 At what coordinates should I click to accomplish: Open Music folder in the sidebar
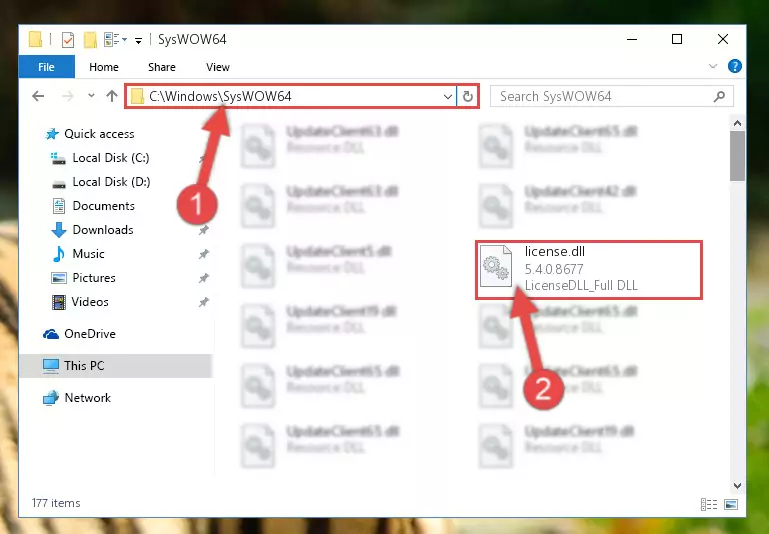[x=88, y=254]
